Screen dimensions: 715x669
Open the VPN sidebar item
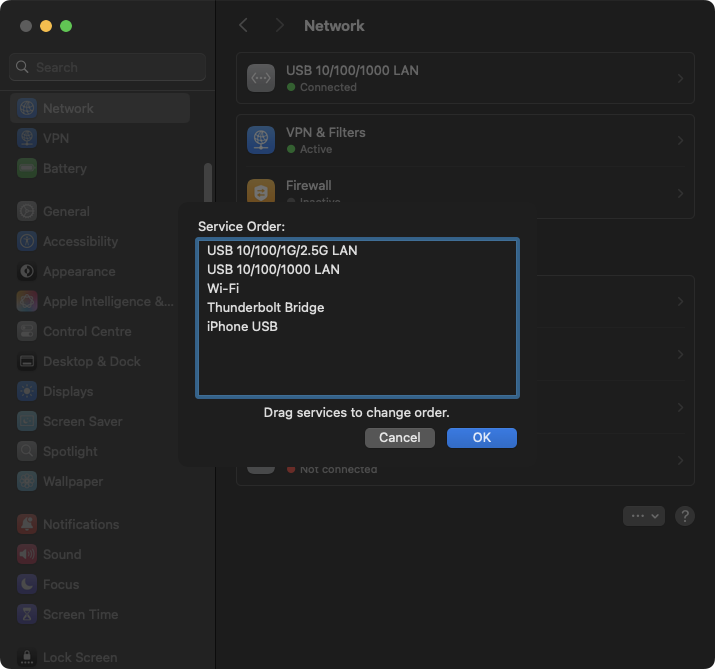tap(100, 138)
